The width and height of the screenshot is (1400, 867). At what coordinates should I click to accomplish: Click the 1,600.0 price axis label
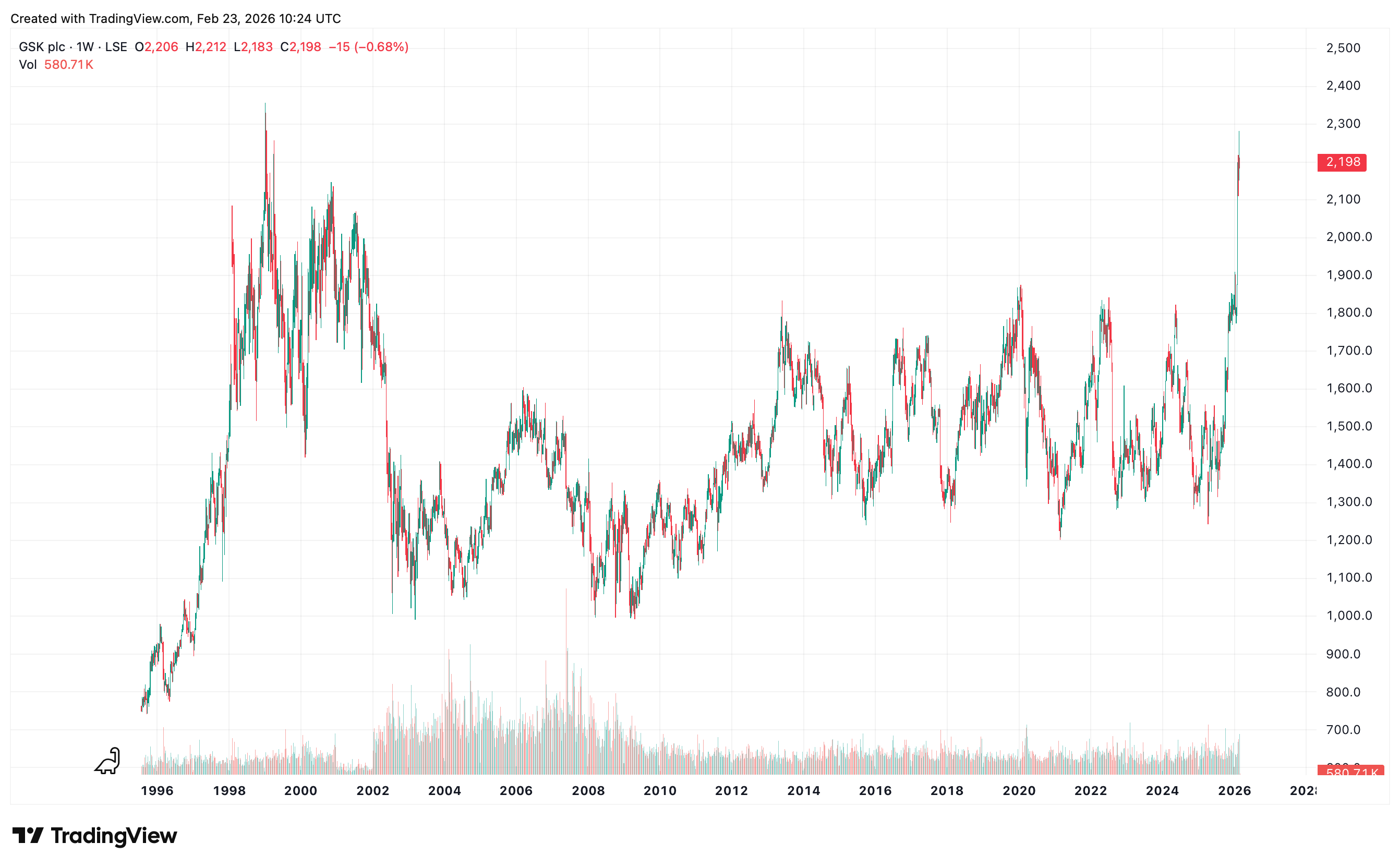coord(1348,388)
